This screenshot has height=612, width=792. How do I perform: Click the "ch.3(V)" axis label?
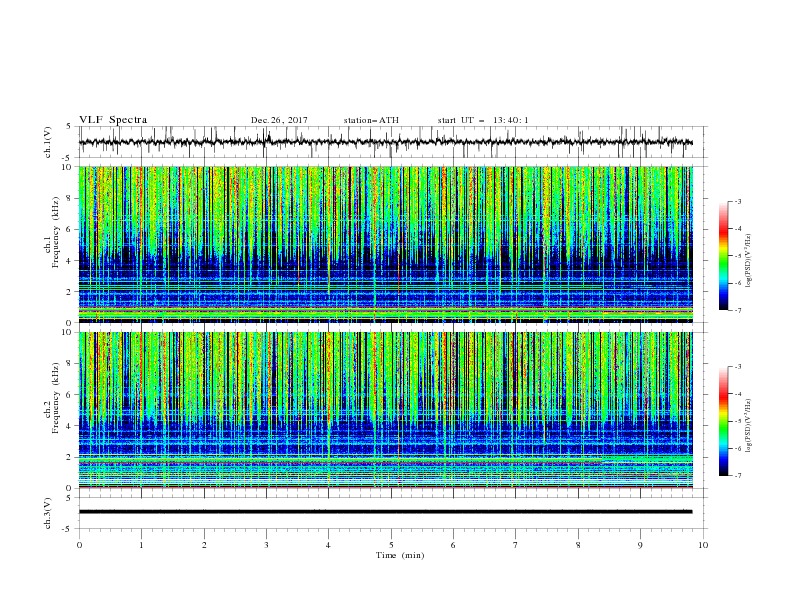[48, 513]
